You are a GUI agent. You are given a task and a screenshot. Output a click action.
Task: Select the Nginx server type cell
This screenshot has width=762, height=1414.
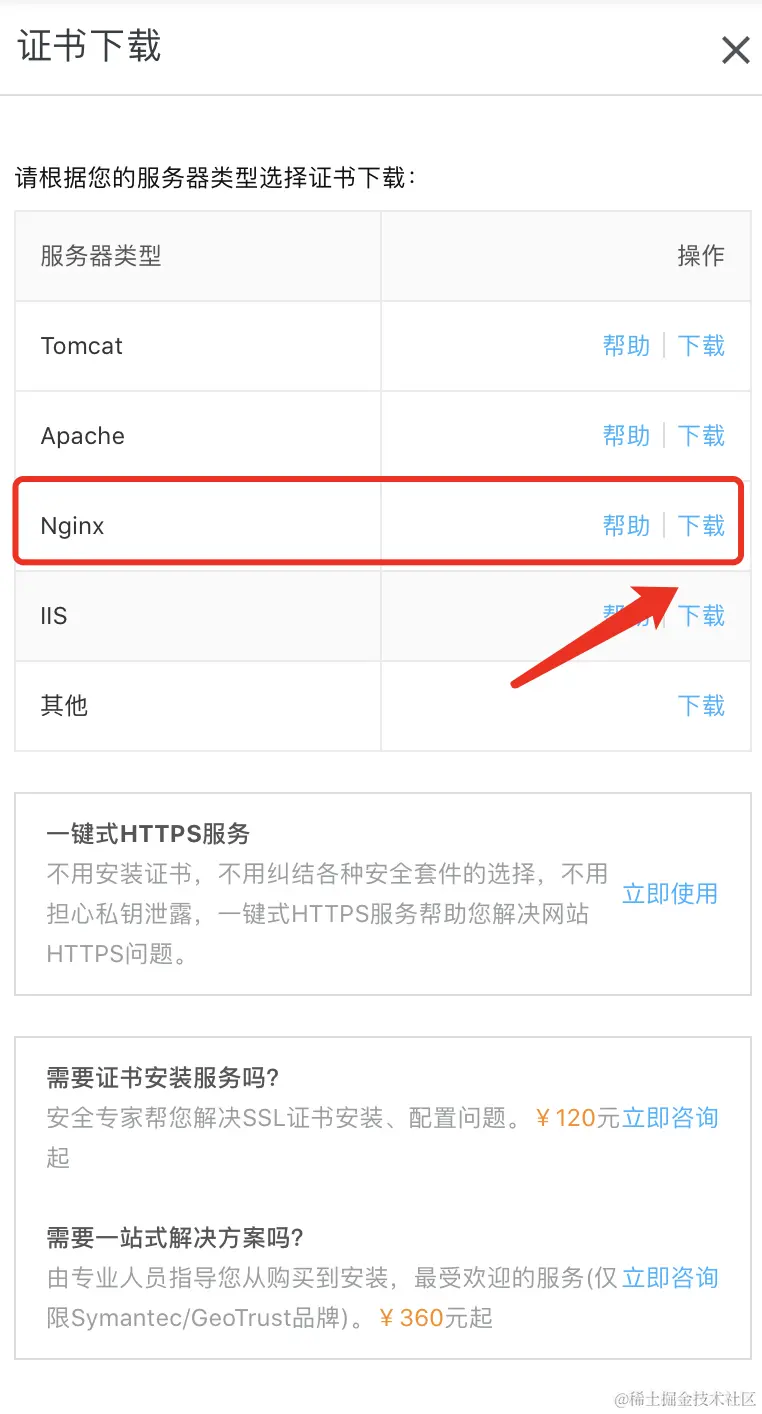(x=198, y=526)
